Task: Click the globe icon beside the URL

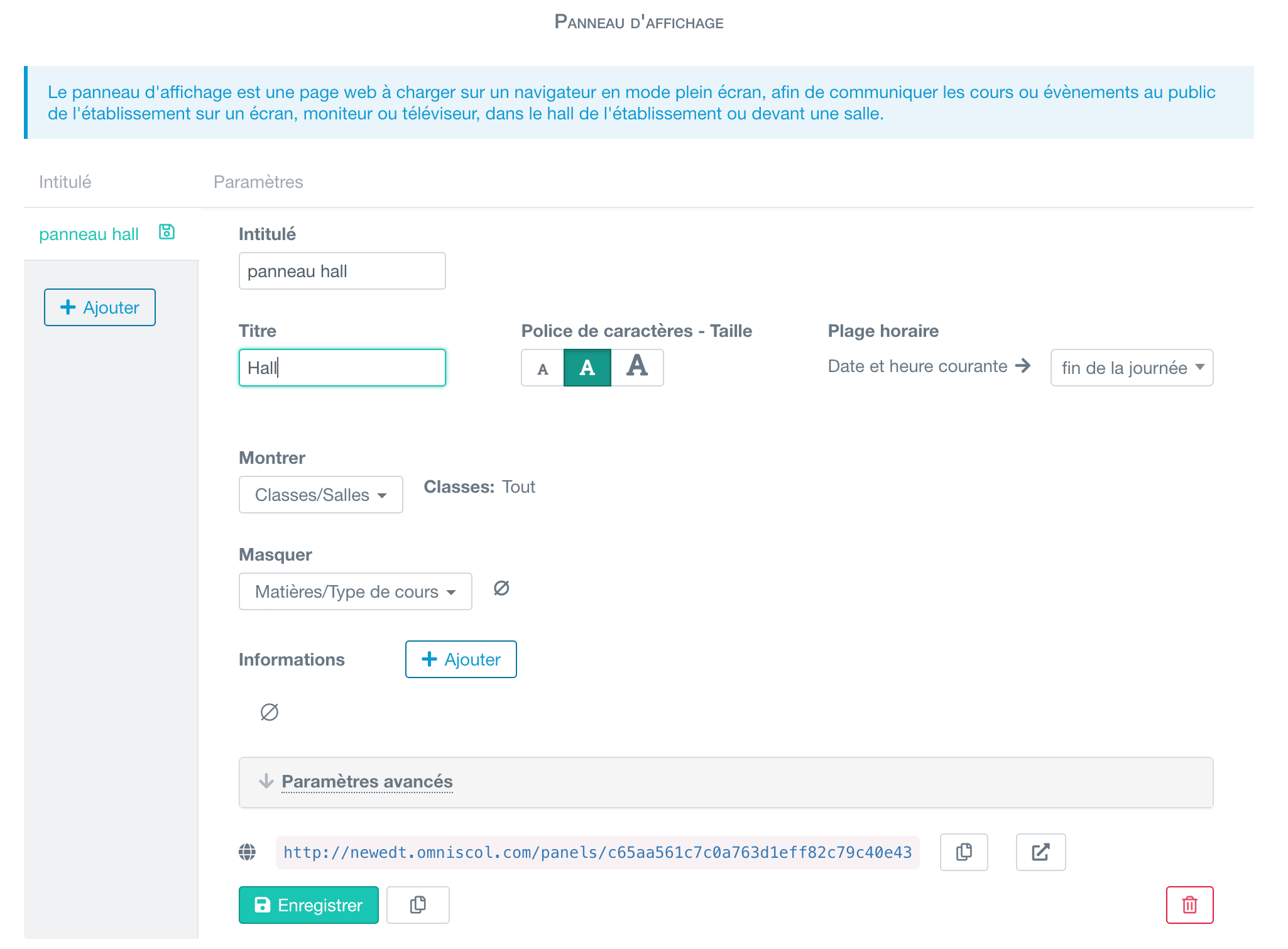Action: coord(248,852)
